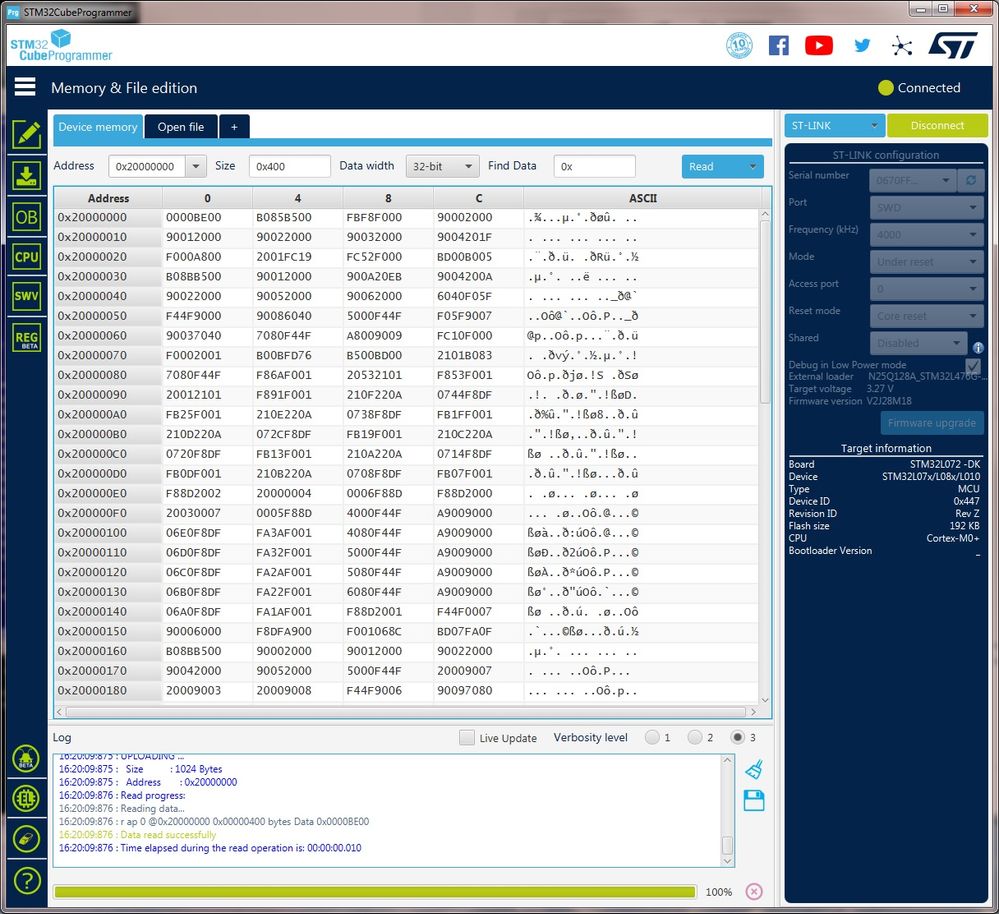The width and height of the screenshot is (999, 914).
Task: Open the ST-LINK interface dropdown
Action: pyautogui.click(x=834, y=125)
